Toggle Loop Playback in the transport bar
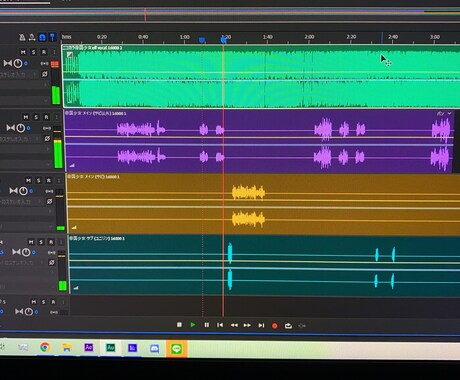The width and height of the screenshot is (460, 380). click(x=288, y=326)
